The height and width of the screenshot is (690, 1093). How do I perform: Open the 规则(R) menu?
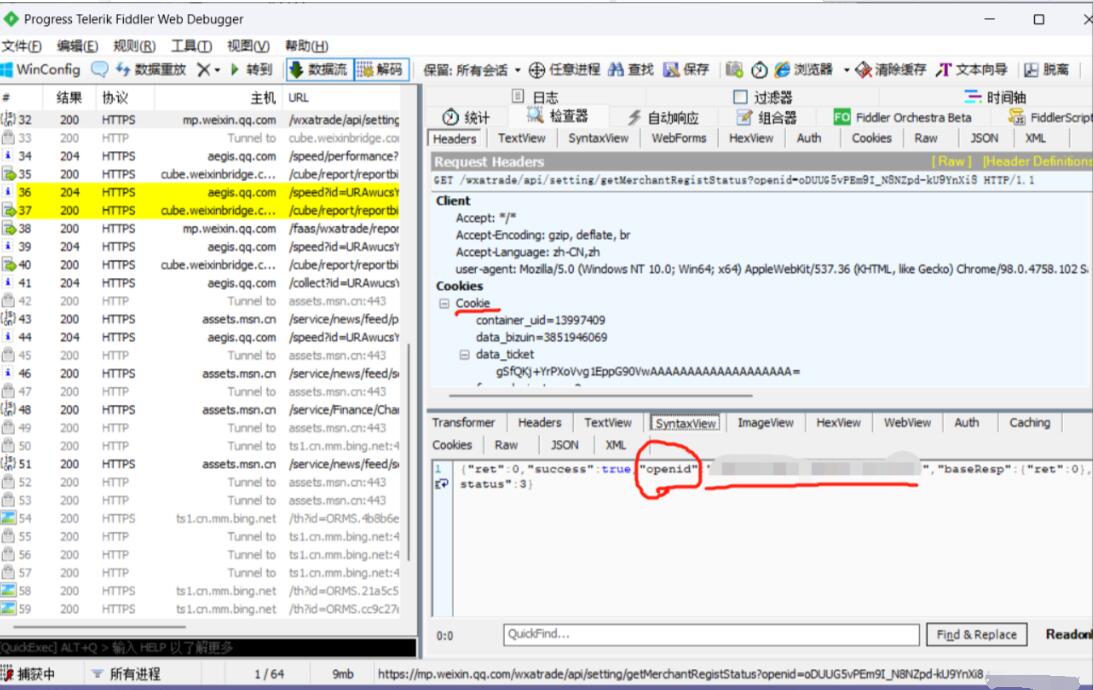tap(134, 46)
